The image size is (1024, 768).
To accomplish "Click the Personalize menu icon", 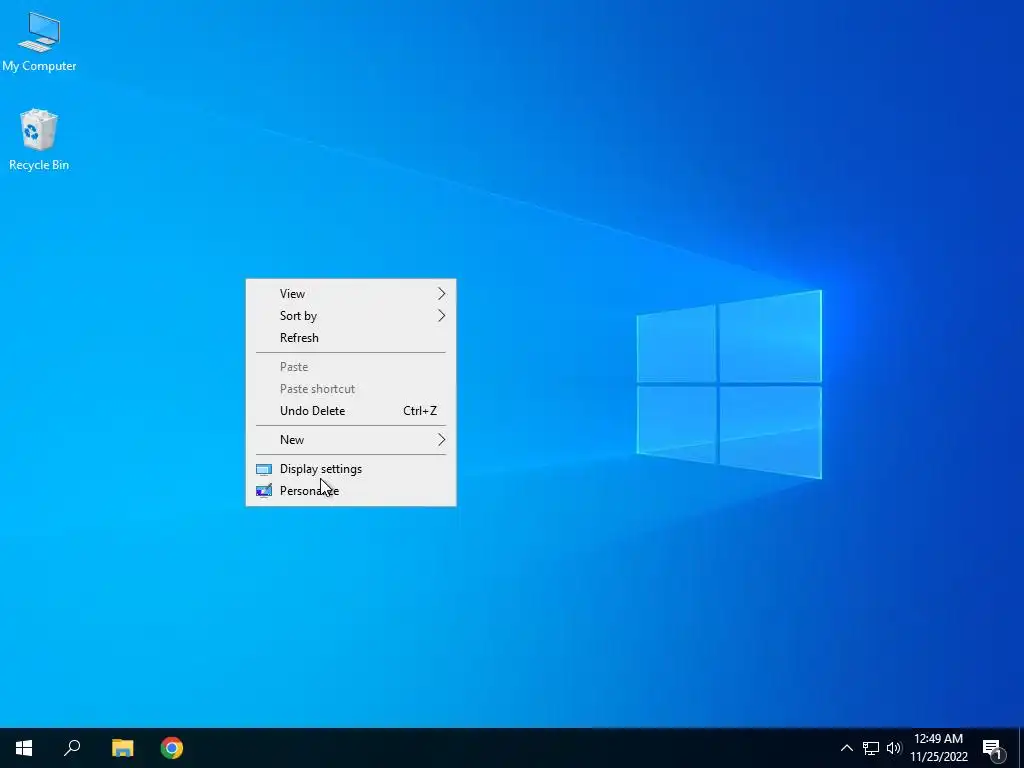I will click(x=264, y=491).
